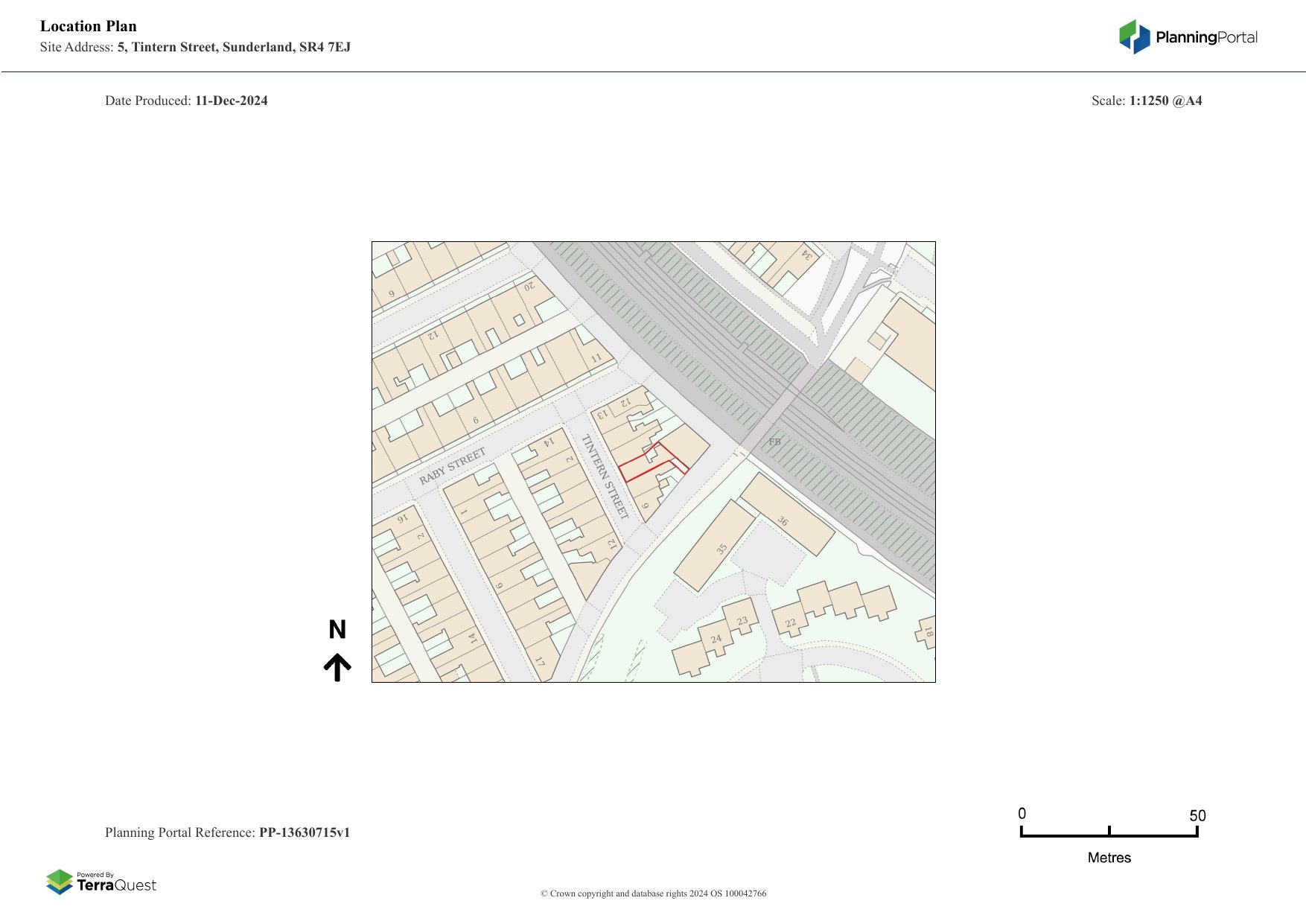Click building number 35 on map
1306x924 pixels.
(x=722, y=549)
